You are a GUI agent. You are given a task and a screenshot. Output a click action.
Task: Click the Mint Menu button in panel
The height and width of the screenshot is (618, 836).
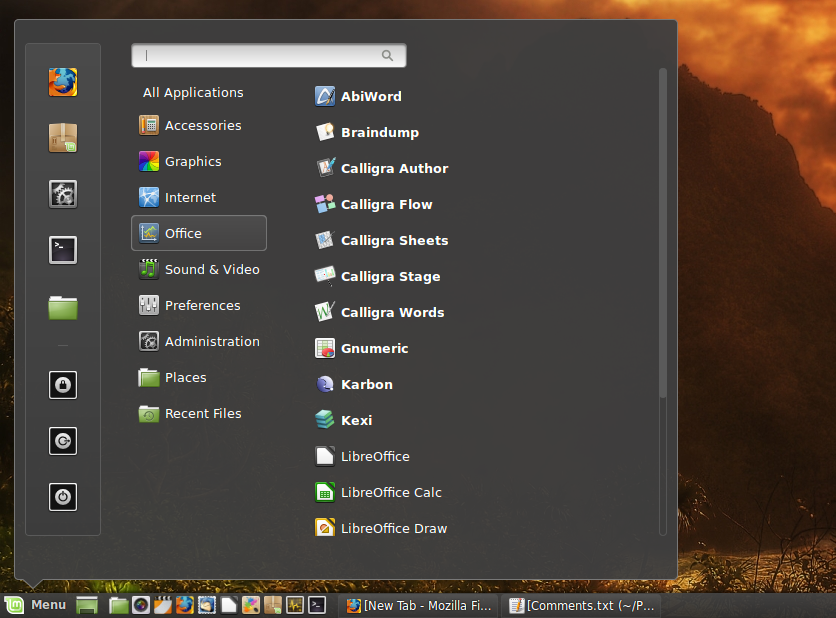(35, 605)
